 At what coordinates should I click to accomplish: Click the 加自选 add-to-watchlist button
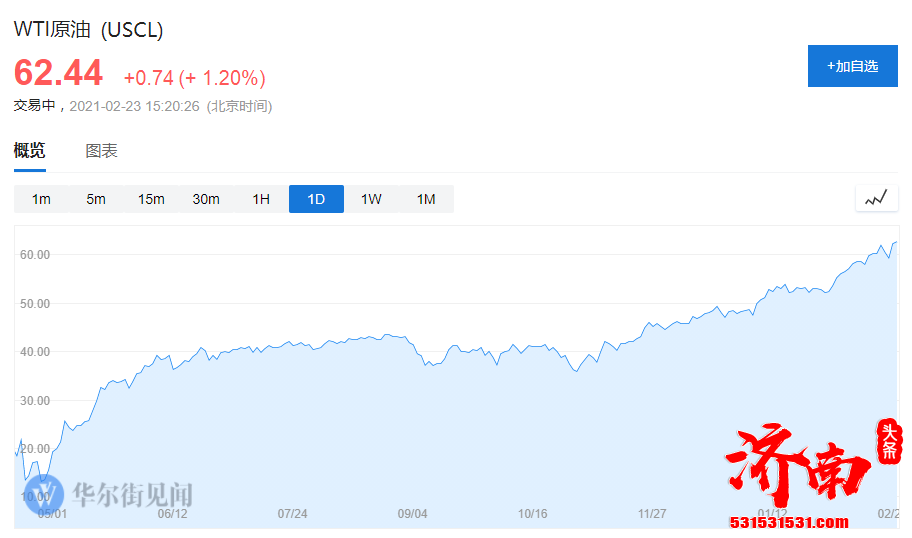pyautogui.click(x=852, y=66)
